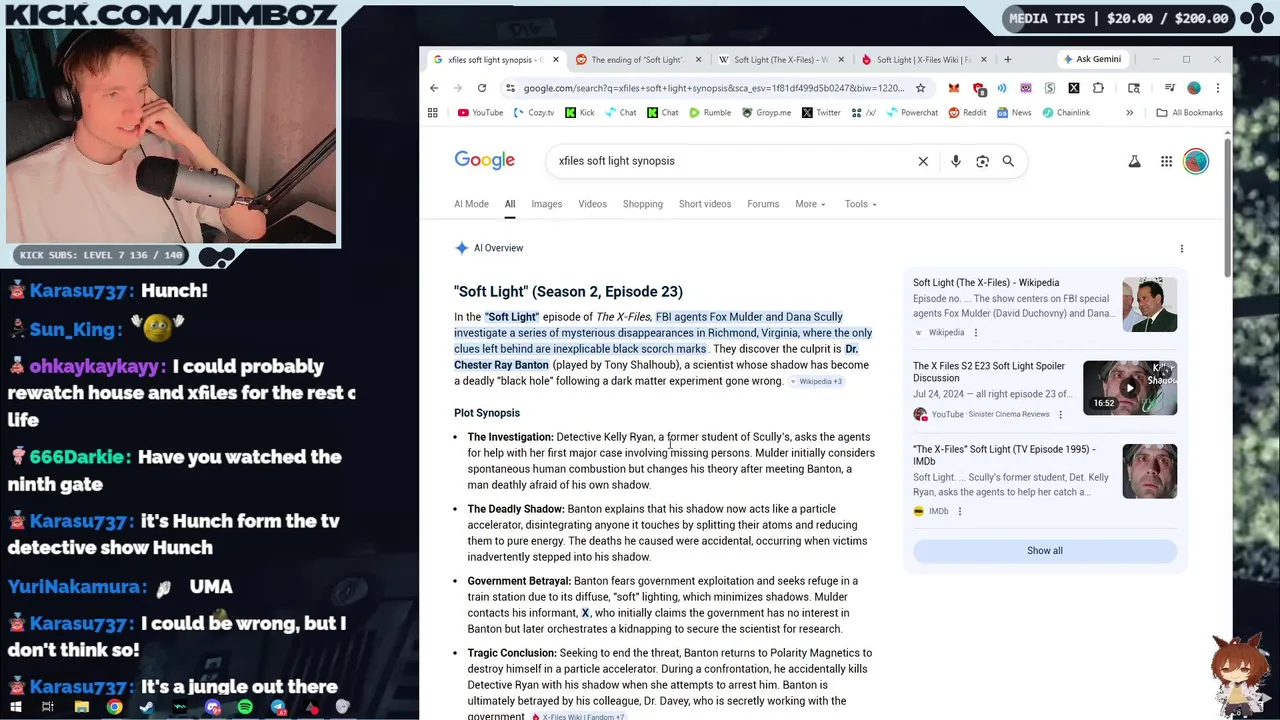Open the Powerchat bookmark

[912, 113]
